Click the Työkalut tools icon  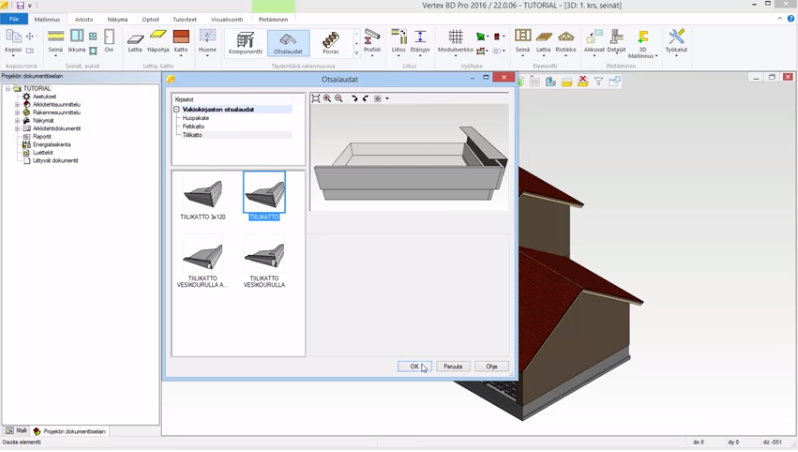[x=676, y=40]
